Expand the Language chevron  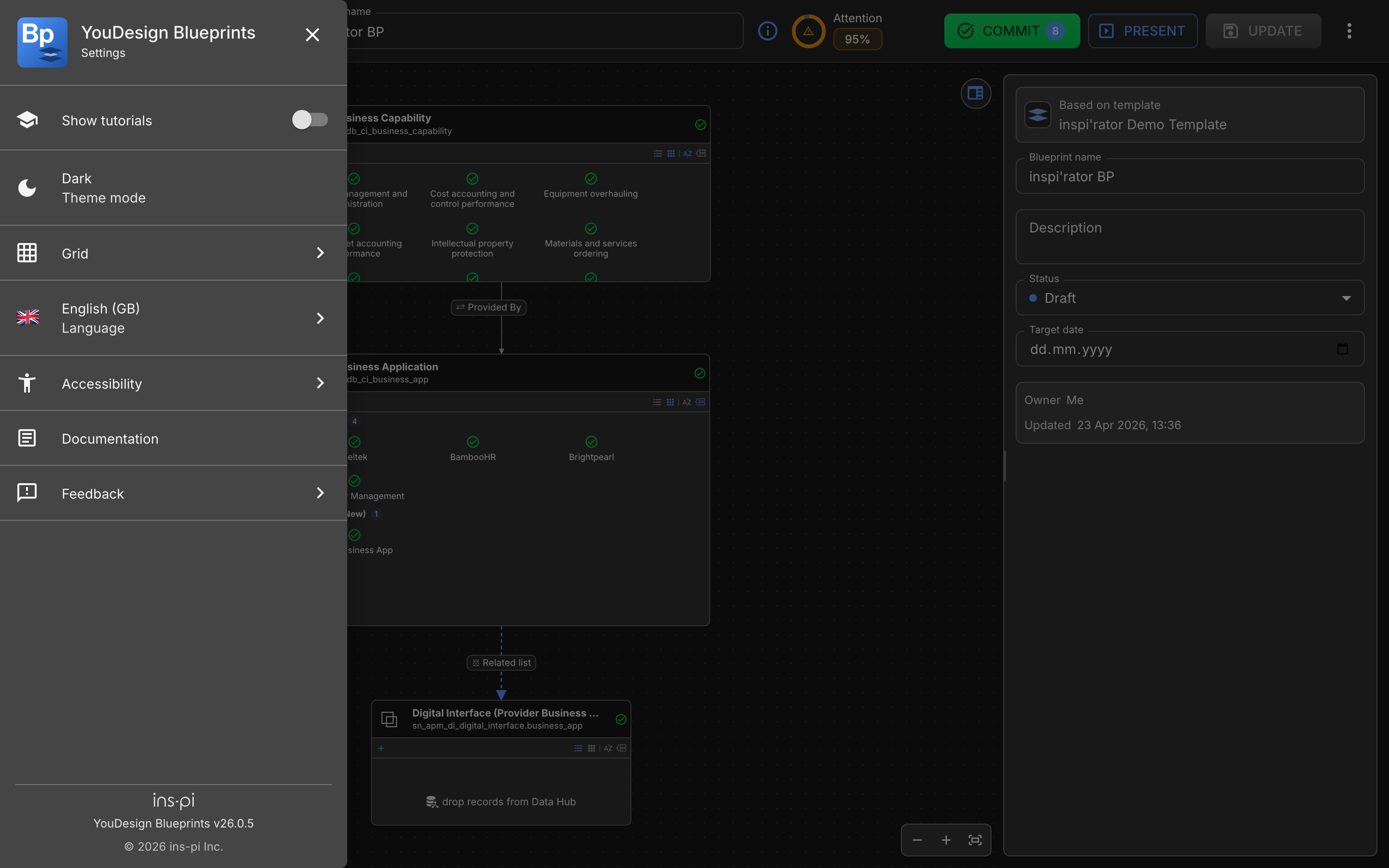point(320,318)
